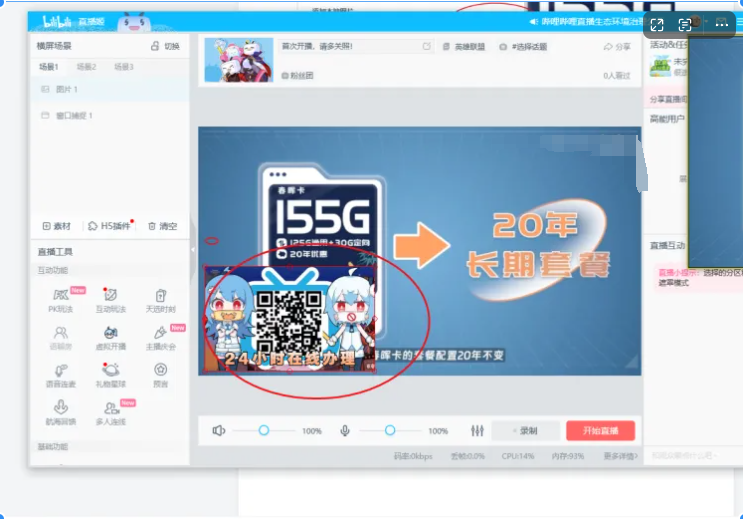
Task: Switch to 场景1 tab
Action: [48, 67]
